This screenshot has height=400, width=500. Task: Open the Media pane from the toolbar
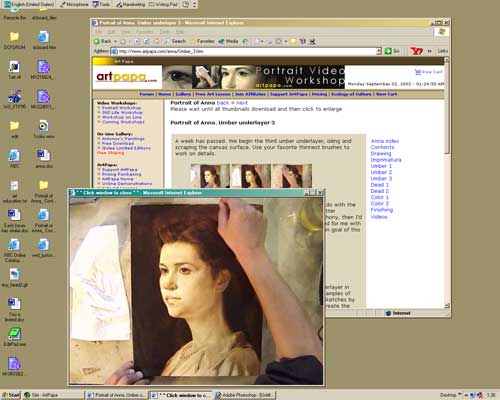tap(228, 41)
